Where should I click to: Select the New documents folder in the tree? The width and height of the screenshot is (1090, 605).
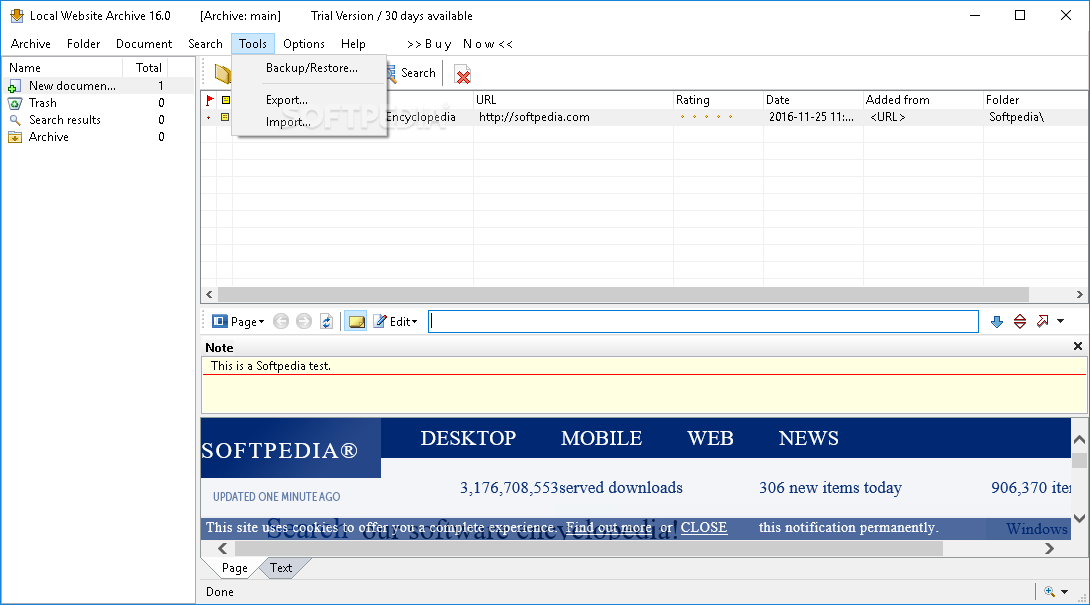coord(72,86)
